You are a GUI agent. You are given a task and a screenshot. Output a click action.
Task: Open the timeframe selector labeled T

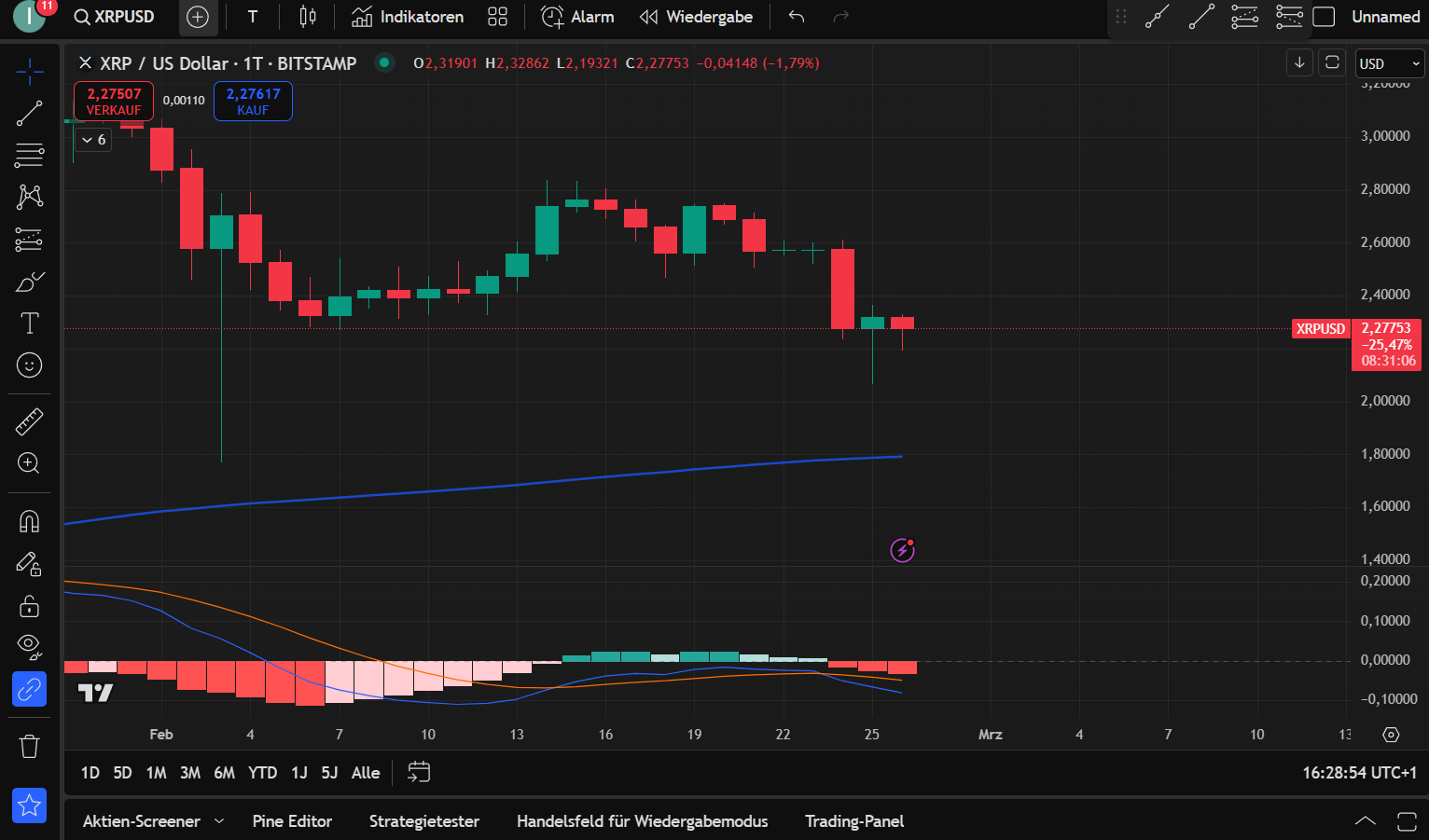[x=252, y=17]
